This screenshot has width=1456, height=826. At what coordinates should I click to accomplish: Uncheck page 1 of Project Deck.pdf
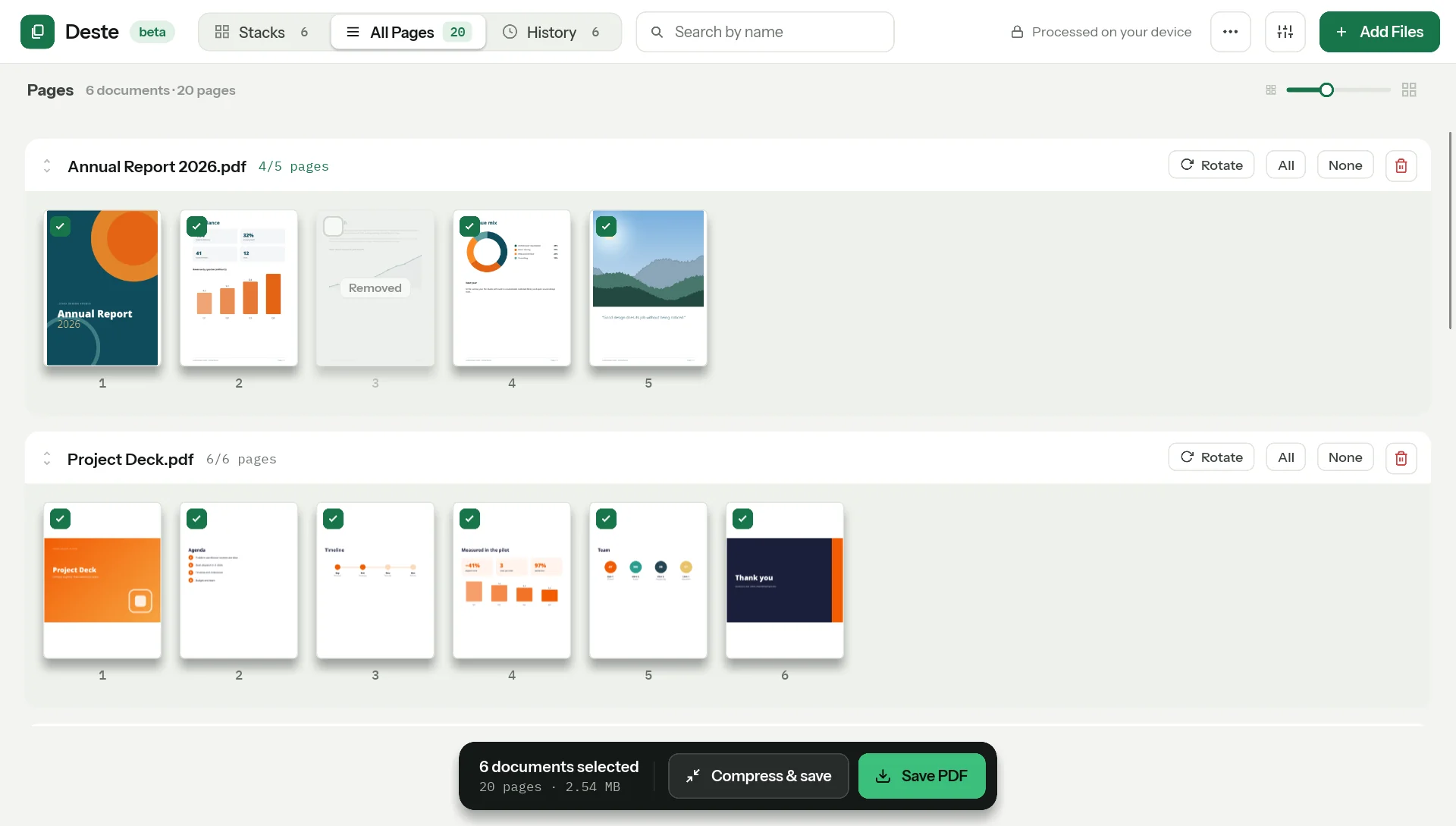61,519
